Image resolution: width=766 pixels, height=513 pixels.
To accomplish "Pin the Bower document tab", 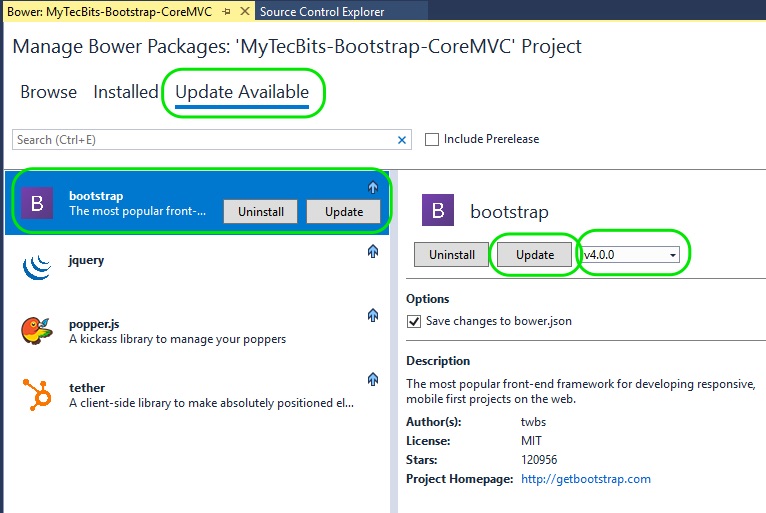I will [226, 12].
